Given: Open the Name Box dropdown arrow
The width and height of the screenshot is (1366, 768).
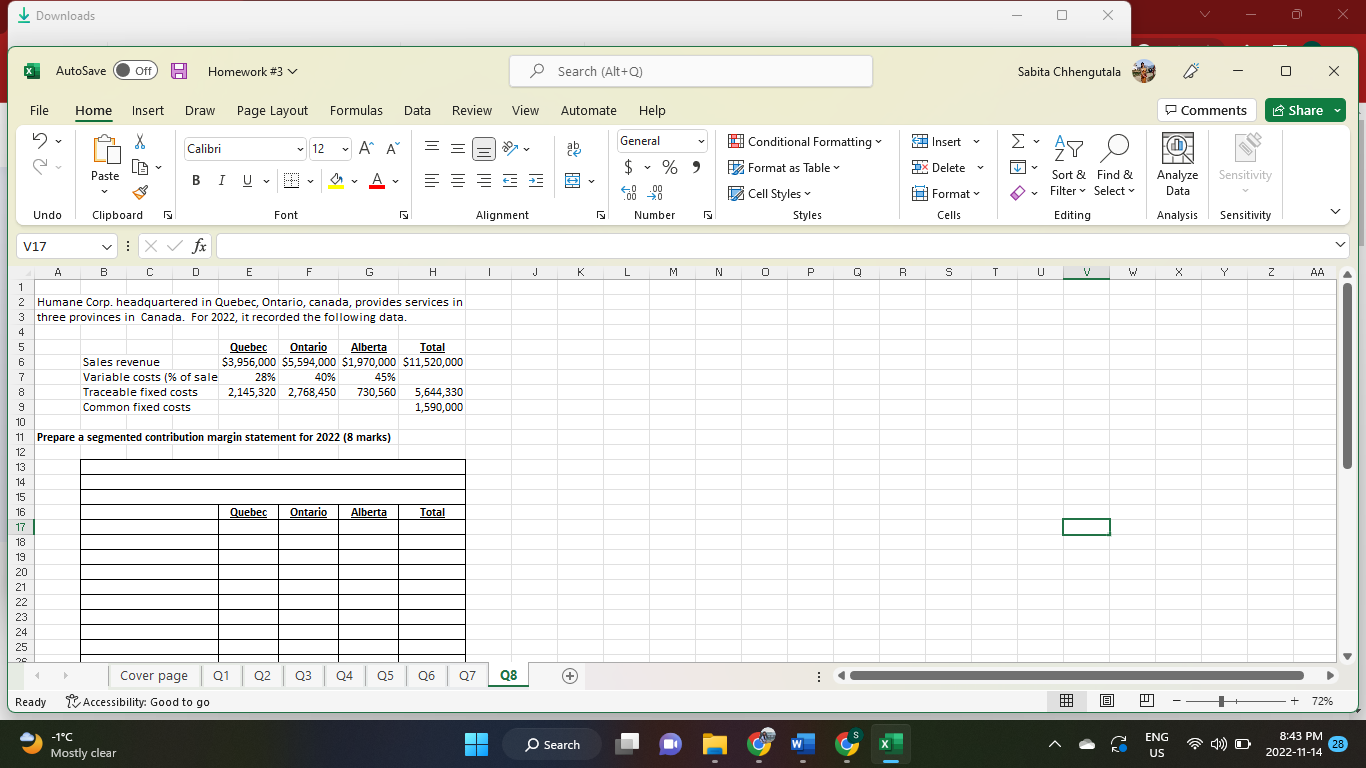Looking at the screenshot, I should point(108,245).
